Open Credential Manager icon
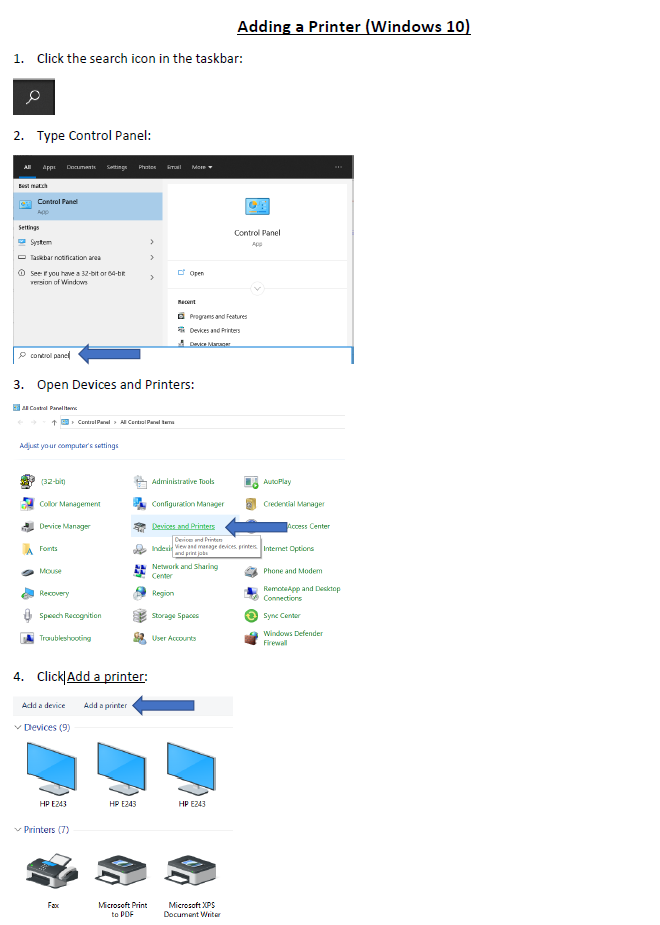This screenshot has width=660, height=925. [251, 504]
